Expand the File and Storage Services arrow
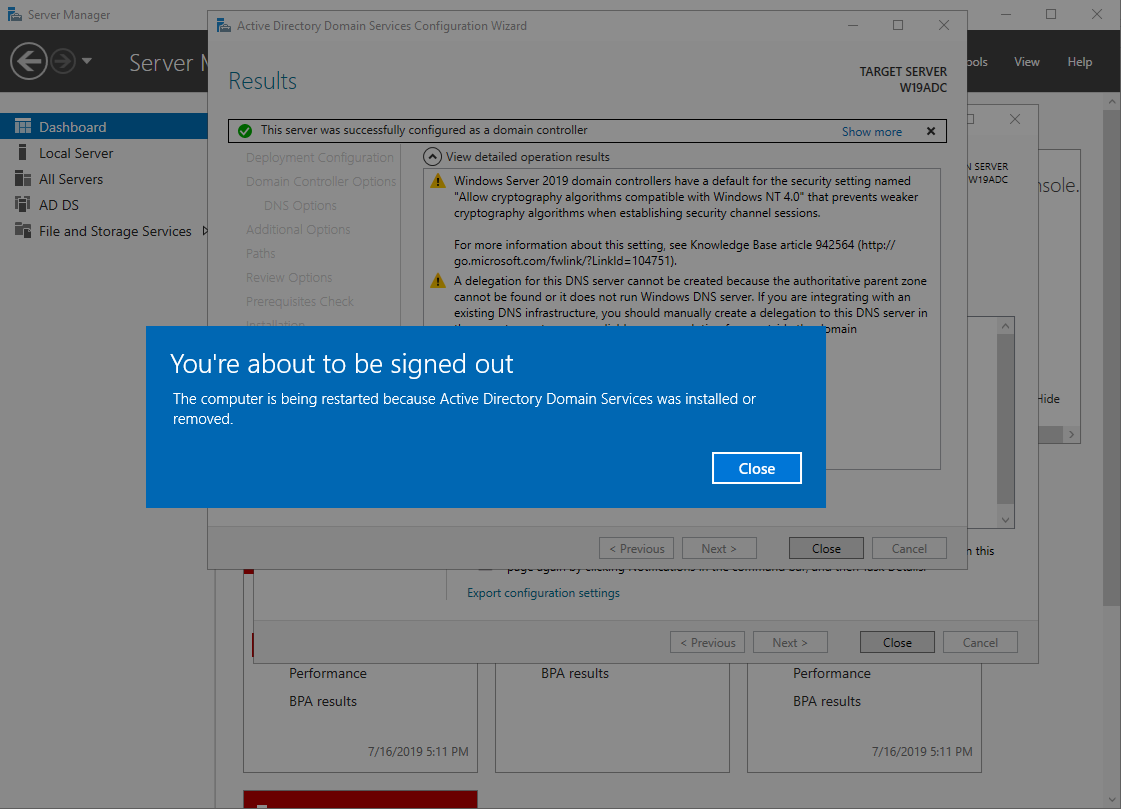 [x=205, y=231]
